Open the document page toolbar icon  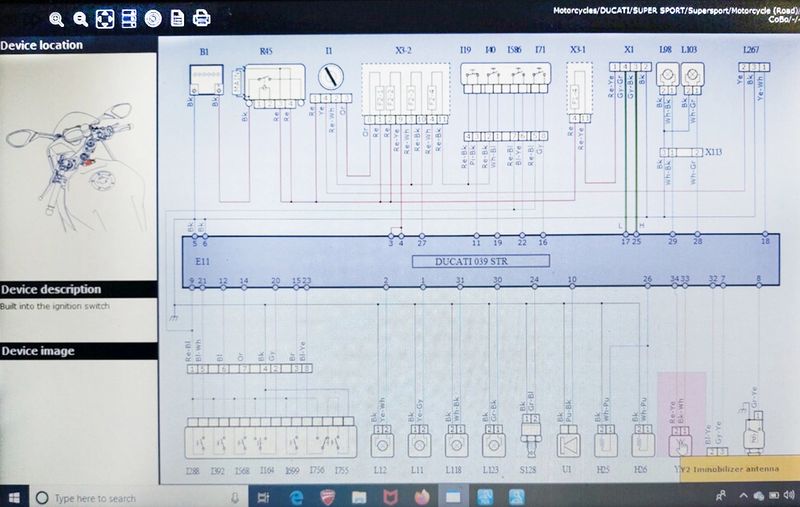click(177, 18)
